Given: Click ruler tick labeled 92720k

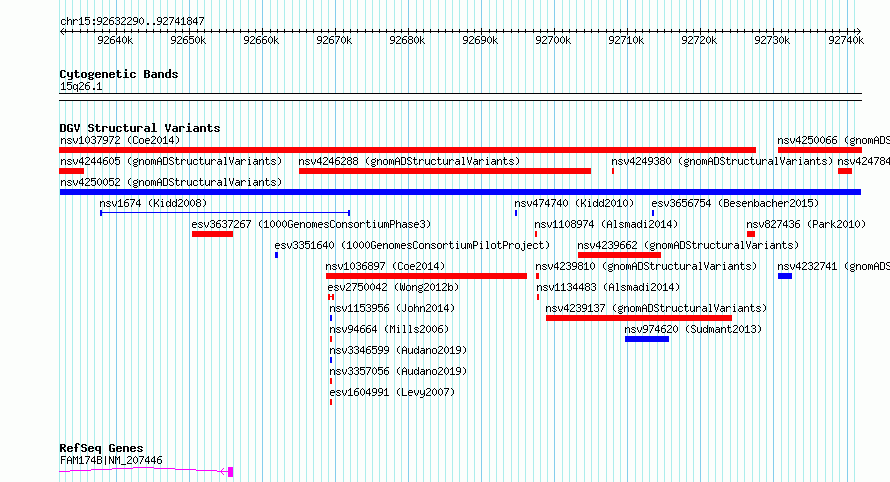Looking at the screenshot, I should 699,40.
